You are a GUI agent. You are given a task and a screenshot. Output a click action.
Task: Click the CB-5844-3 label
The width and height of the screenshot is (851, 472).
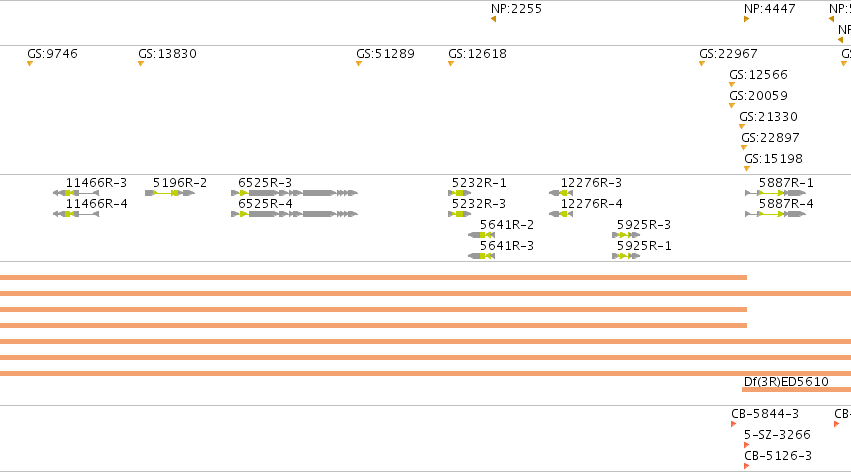click(x=765, y=413)
